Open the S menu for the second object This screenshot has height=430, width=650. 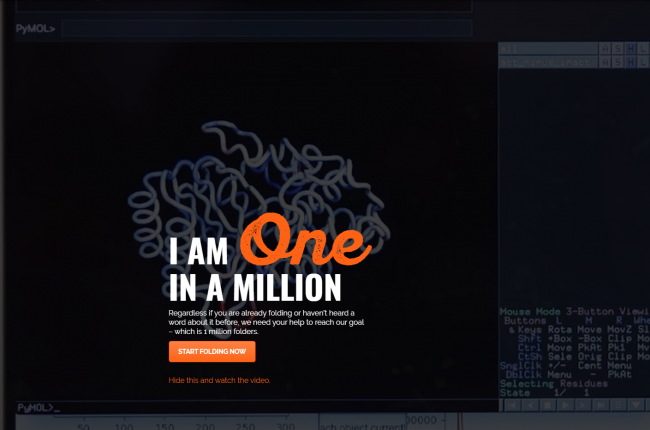(x=617, y=62)
